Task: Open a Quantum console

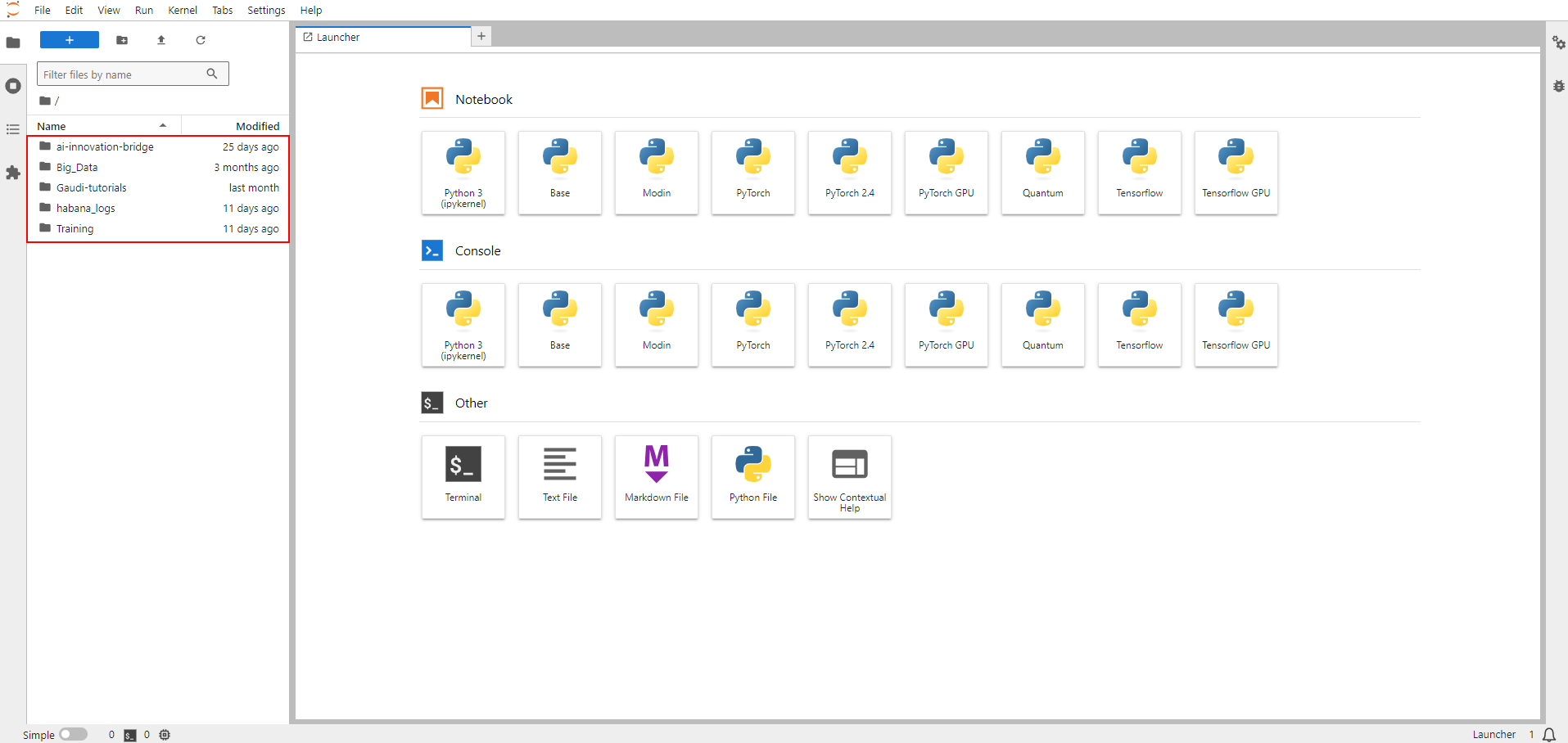Action: (1043, 325)
